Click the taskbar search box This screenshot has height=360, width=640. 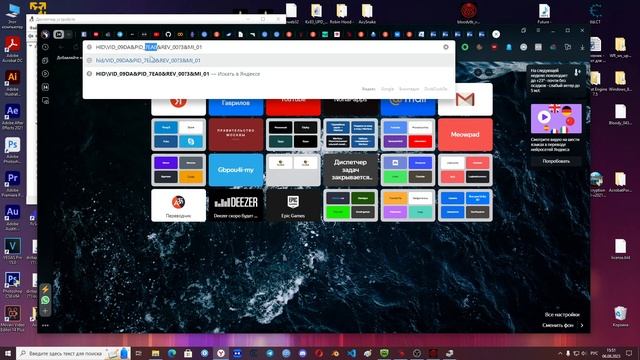click(73, 353)
